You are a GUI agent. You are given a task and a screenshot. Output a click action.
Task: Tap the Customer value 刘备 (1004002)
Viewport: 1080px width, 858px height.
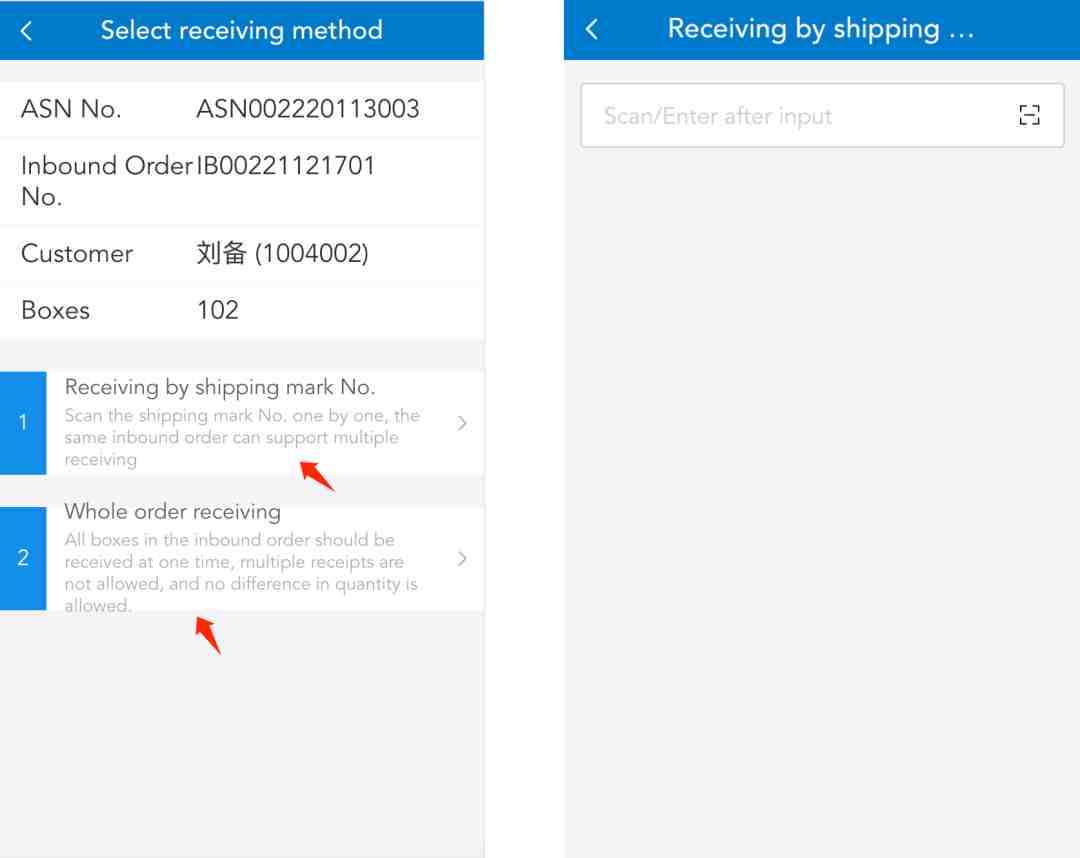click(282, 253)
